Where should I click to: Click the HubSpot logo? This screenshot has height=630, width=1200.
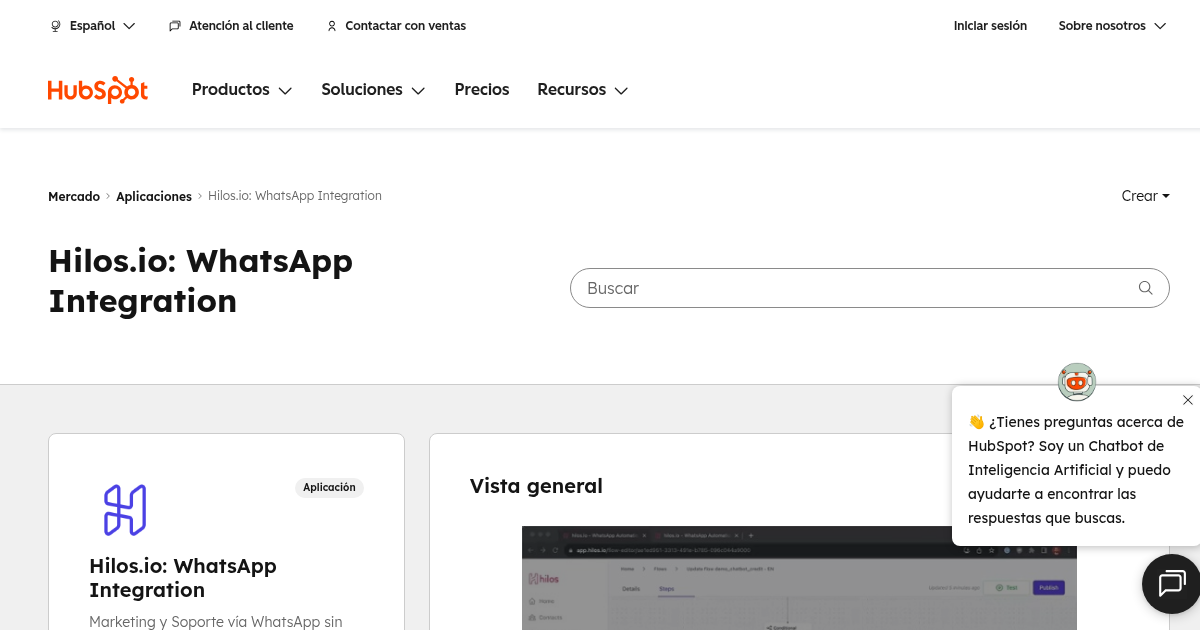click(98, 90)
